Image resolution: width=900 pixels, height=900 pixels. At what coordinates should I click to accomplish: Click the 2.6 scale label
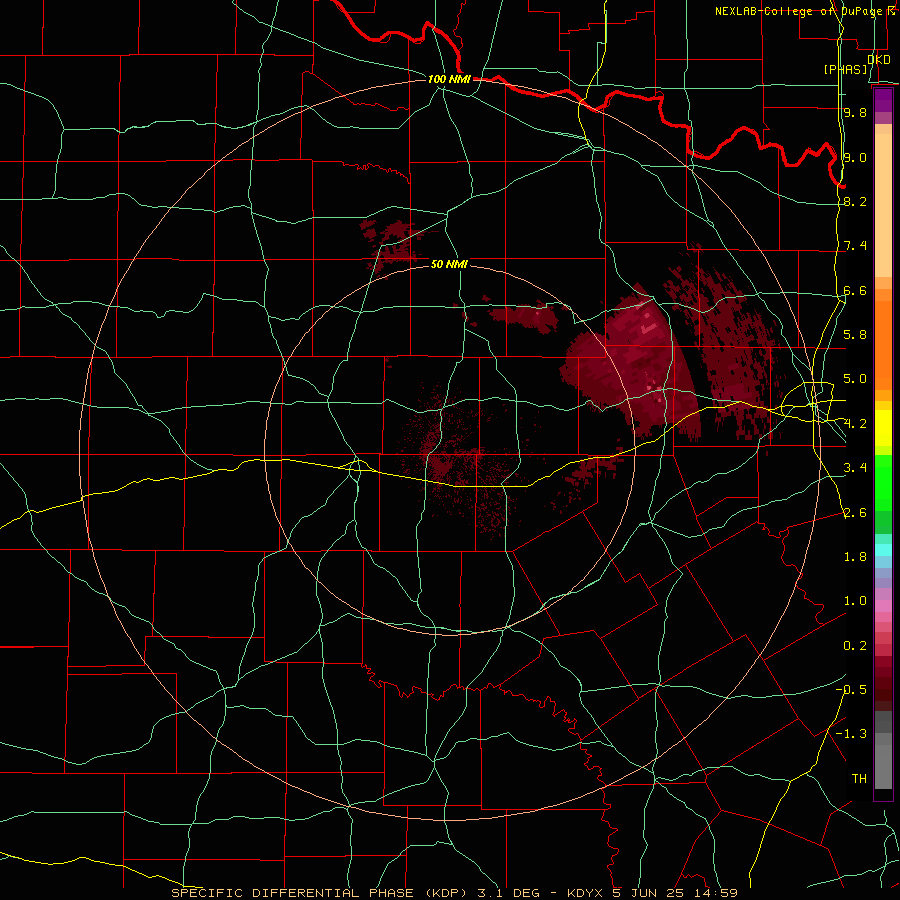tap(855, 513)
